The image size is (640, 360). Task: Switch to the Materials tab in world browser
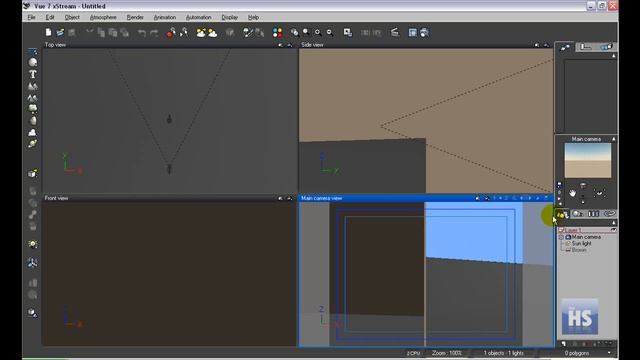578,214
